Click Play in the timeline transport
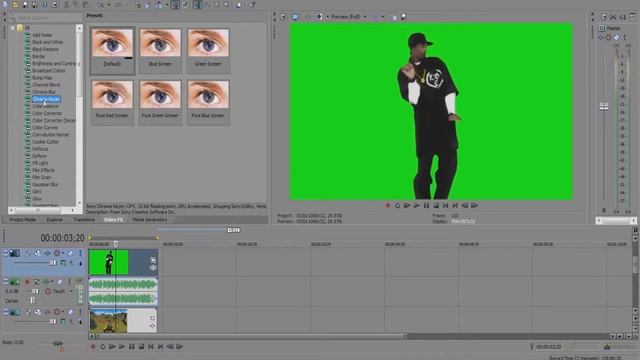This screenshot has width=640, height=360. [x=122, y=347]
